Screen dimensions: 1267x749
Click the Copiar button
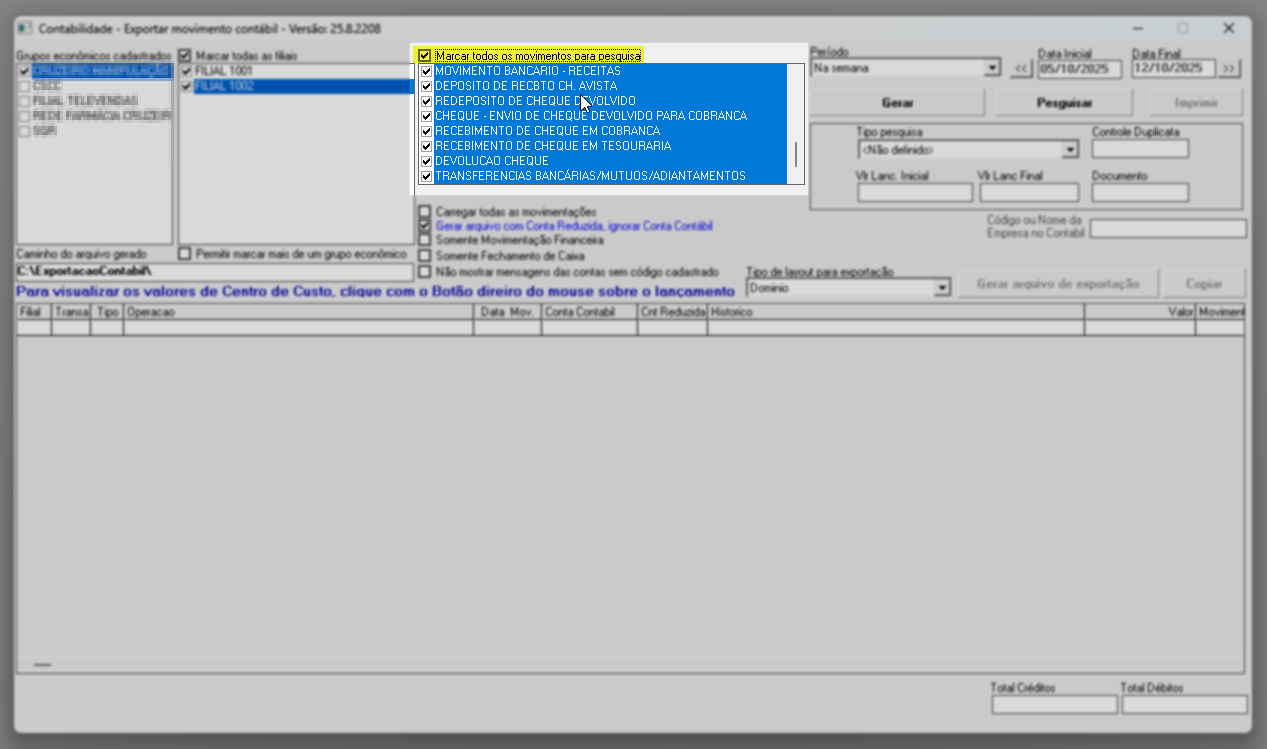click(x=1204, y=283)
